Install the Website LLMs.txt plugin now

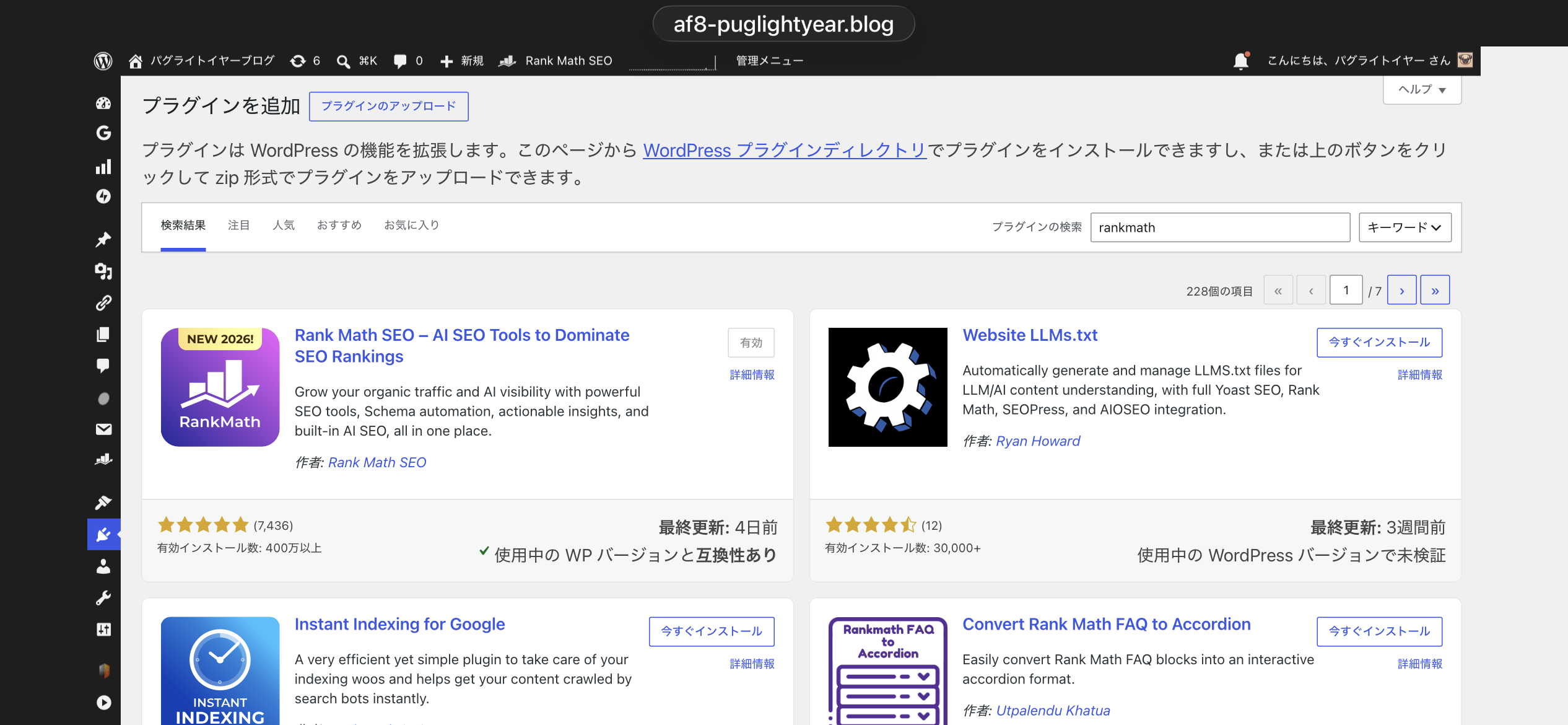tap(1379, 342)
